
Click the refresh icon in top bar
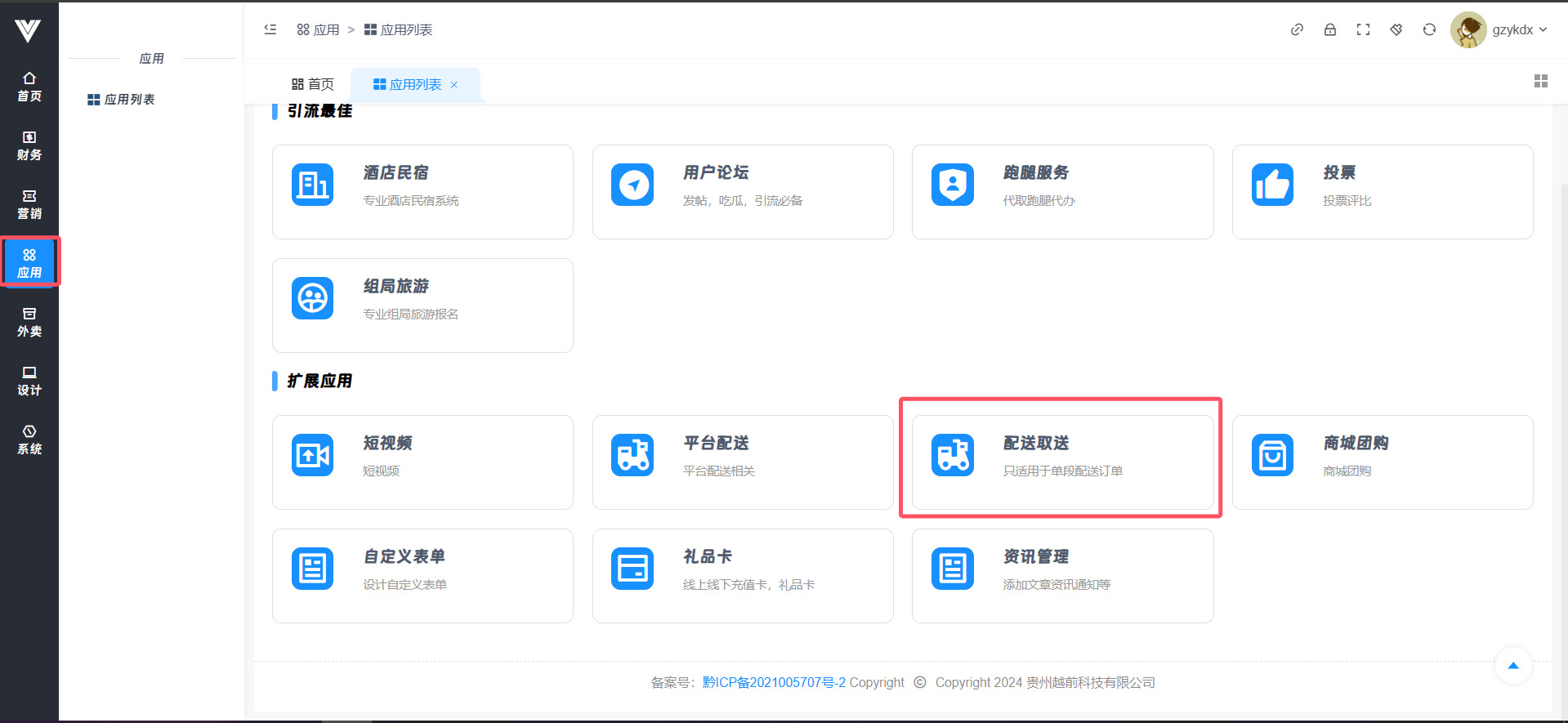(x=1429, y=30)
